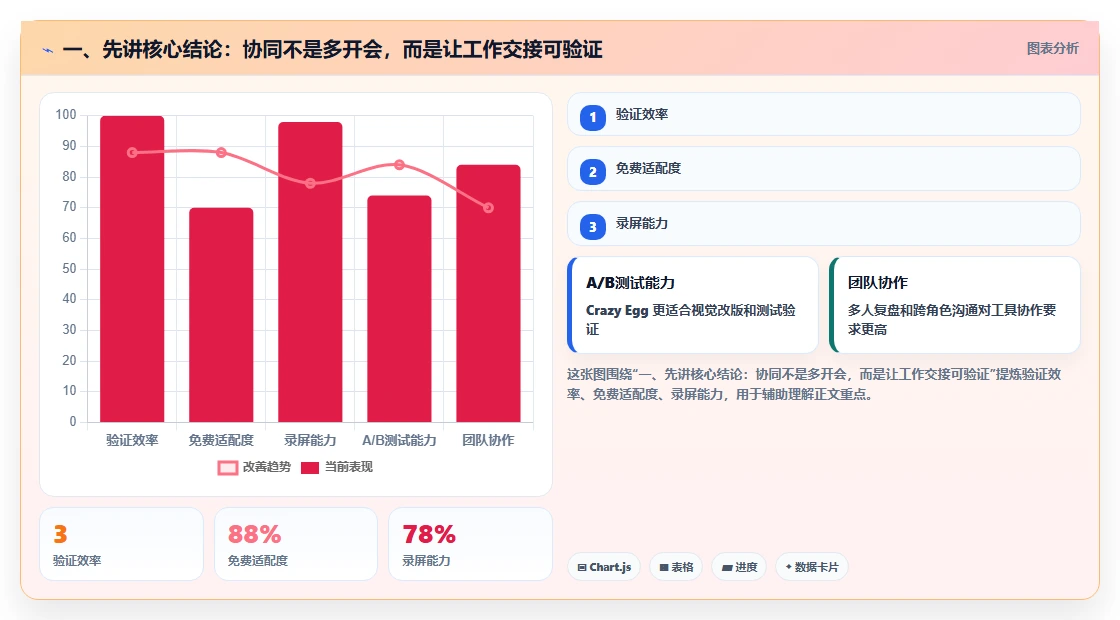1120x620 pixels.
Task: Click the 团队协作 bar in chart
Action: [x=489, y=294]
